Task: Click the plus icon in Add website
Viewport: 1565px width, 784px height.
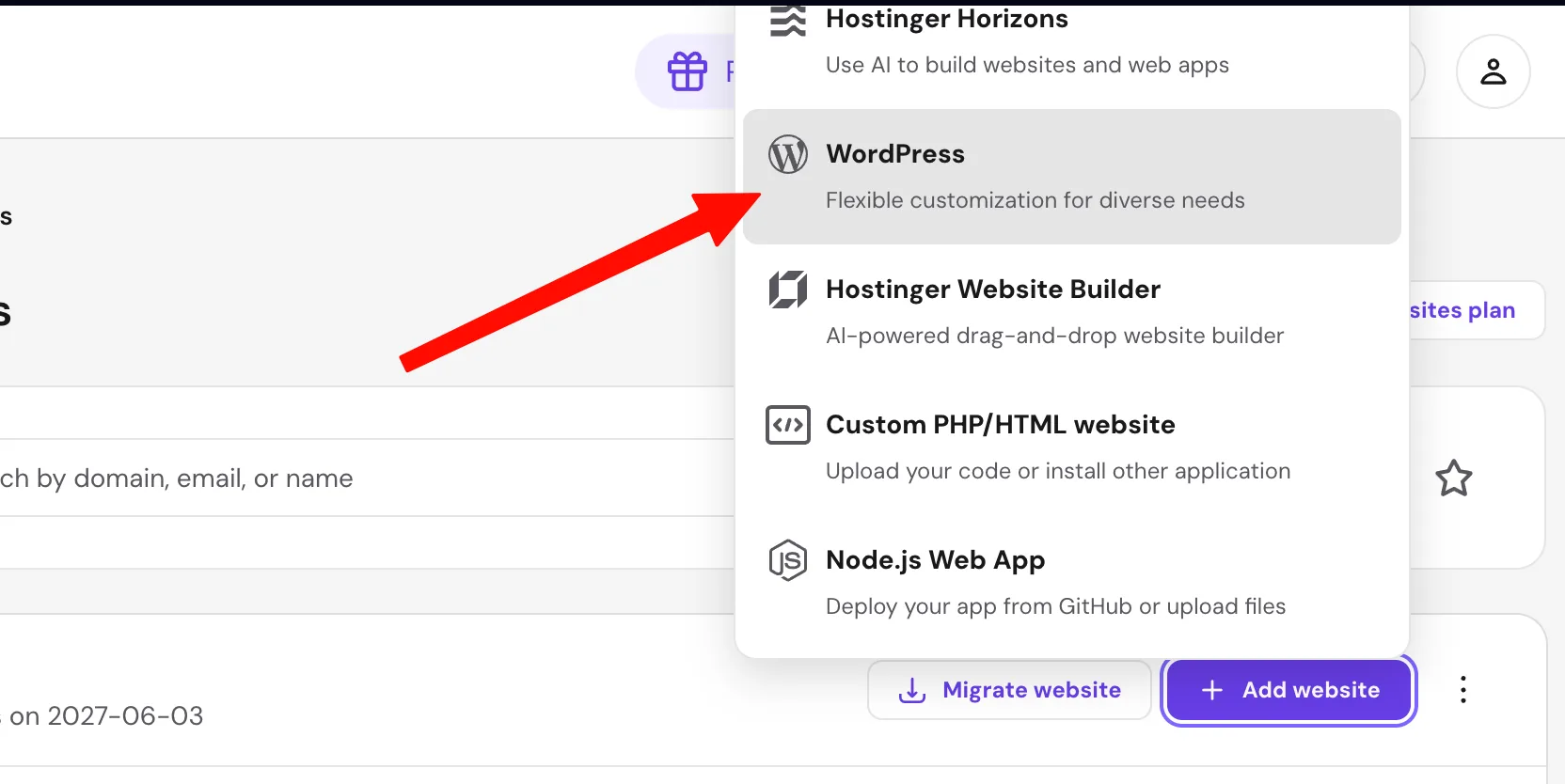Action: click(x=1212, y=690)
